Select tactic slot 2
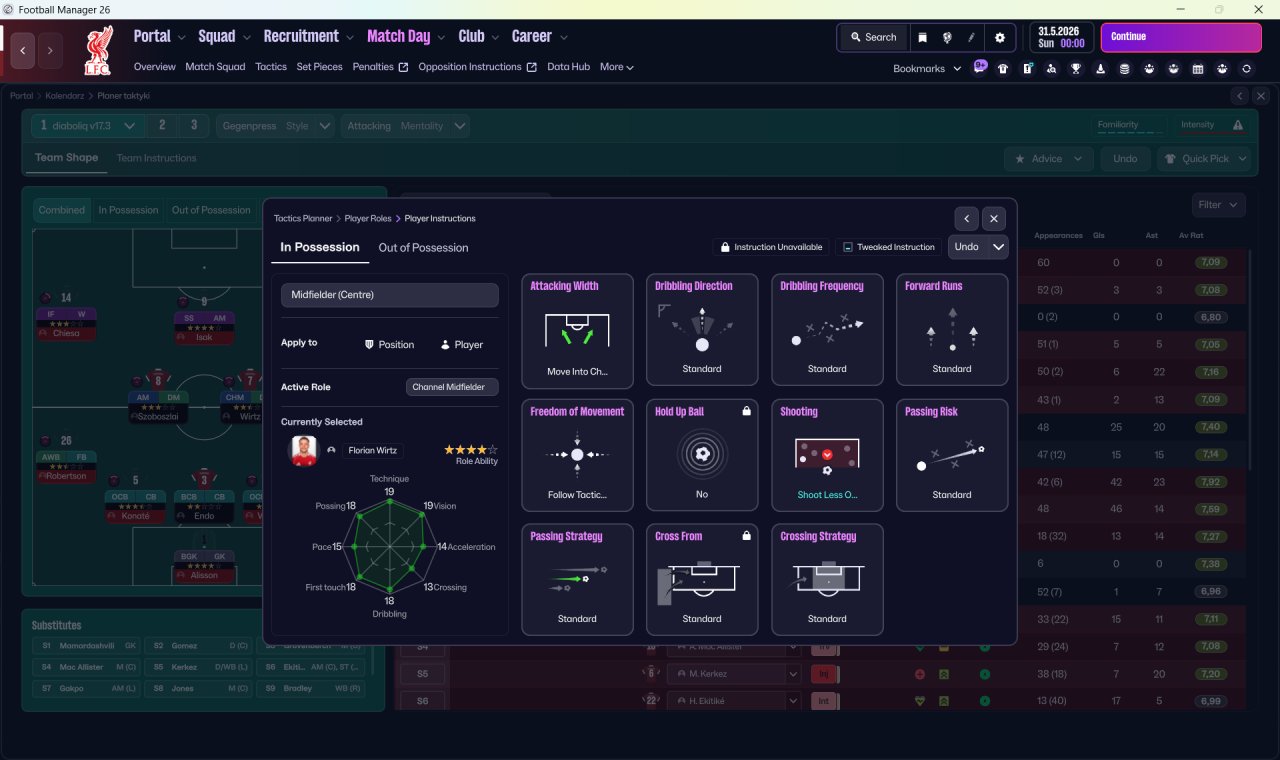Screen dimensions: 1280x760 point(162,126)
